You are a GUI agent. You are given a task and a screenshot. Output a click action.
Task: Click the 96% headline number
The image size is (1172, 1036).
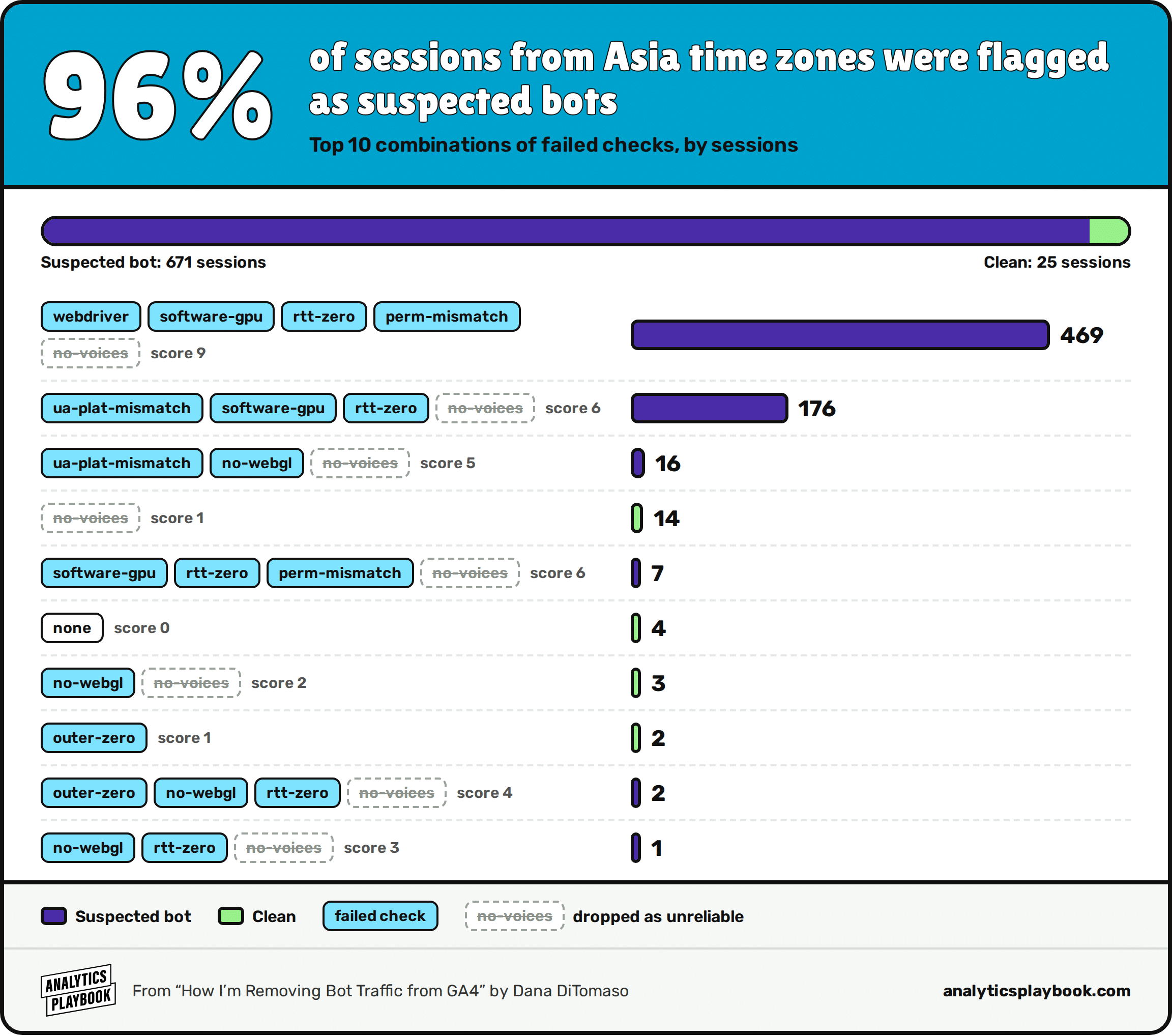[158, 95]
